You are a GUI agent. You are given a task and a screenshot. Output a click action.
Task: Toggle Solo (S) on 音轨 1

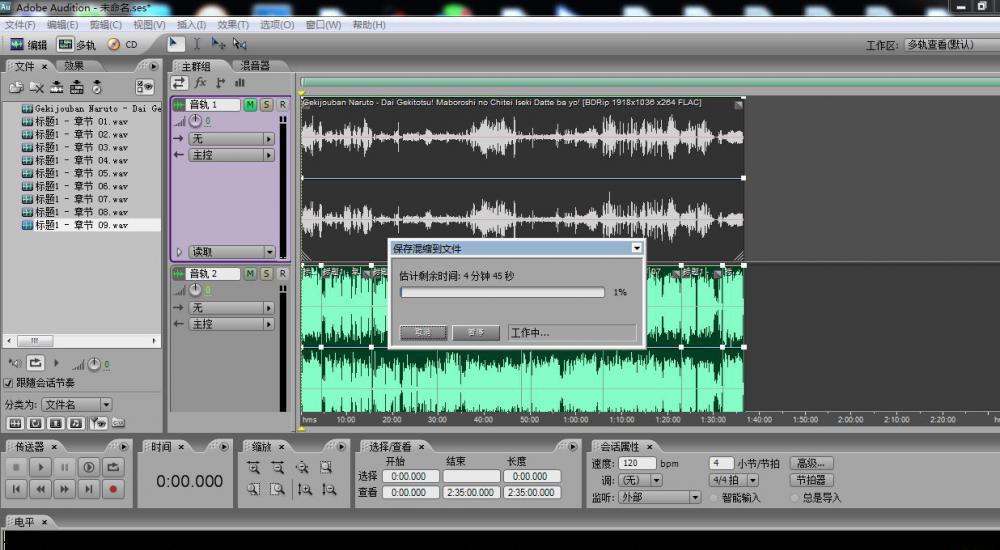[x=266, y=105]
